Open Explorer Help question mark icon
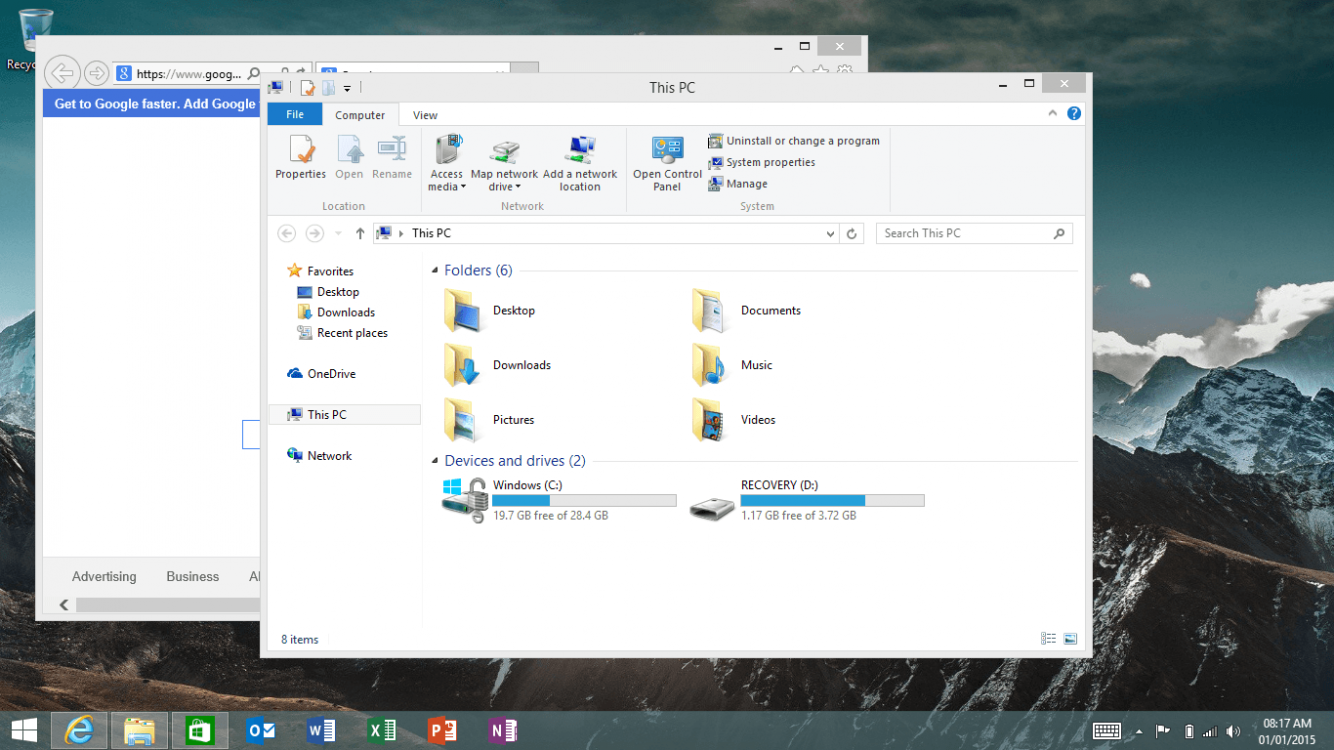Image resolution: width=1334 pixels, height=750 pixels. [1074, 114]
